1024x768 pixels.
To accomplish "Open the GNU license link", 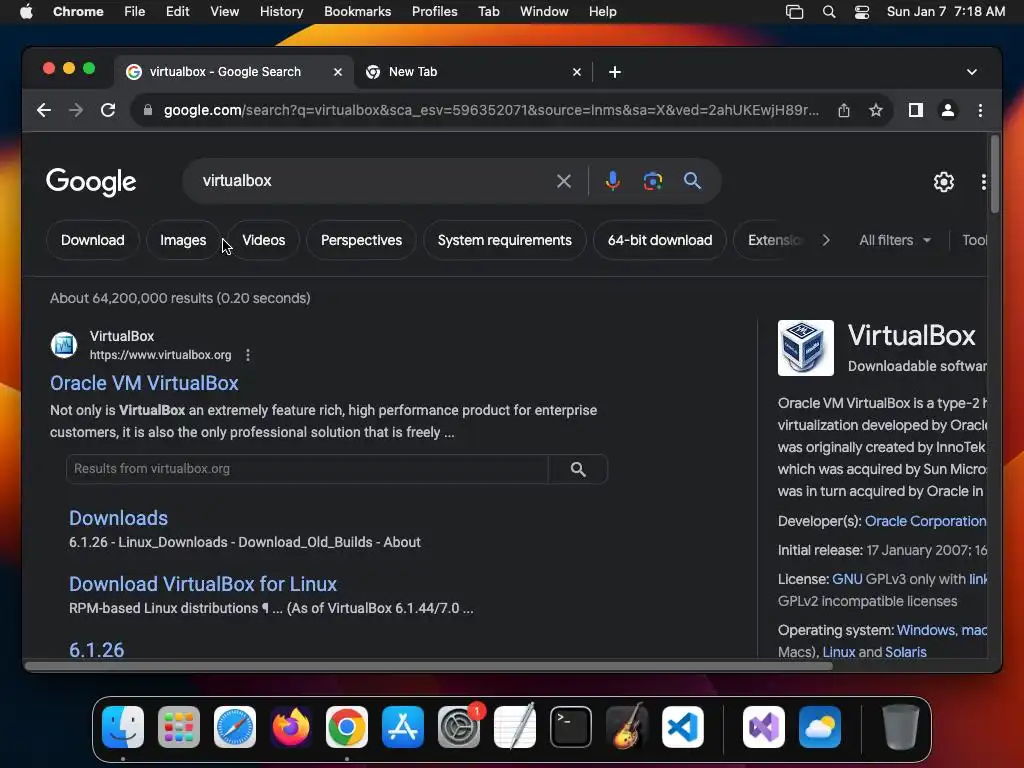I will pyautogui.click(x=847, y=579).
